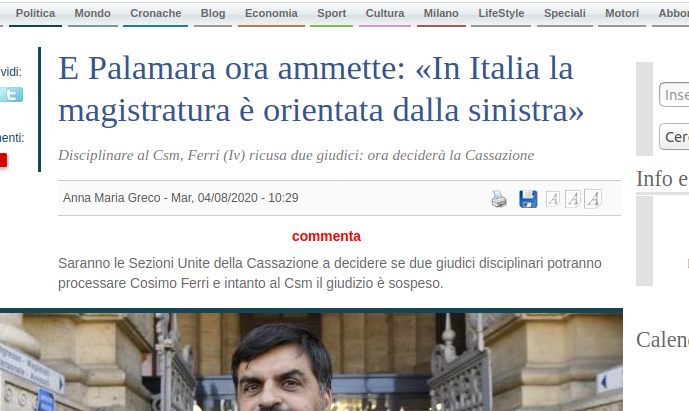
Task: Click the Palamara article photo
Action: point(311,362)
